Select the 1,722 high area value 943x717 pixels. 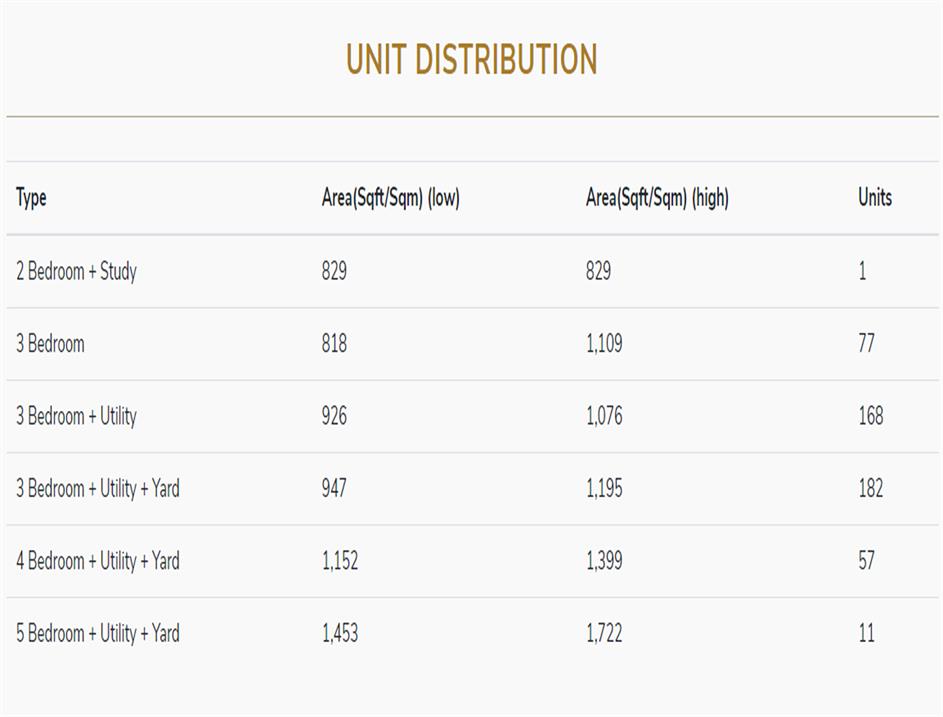click(x=604, y=633)
